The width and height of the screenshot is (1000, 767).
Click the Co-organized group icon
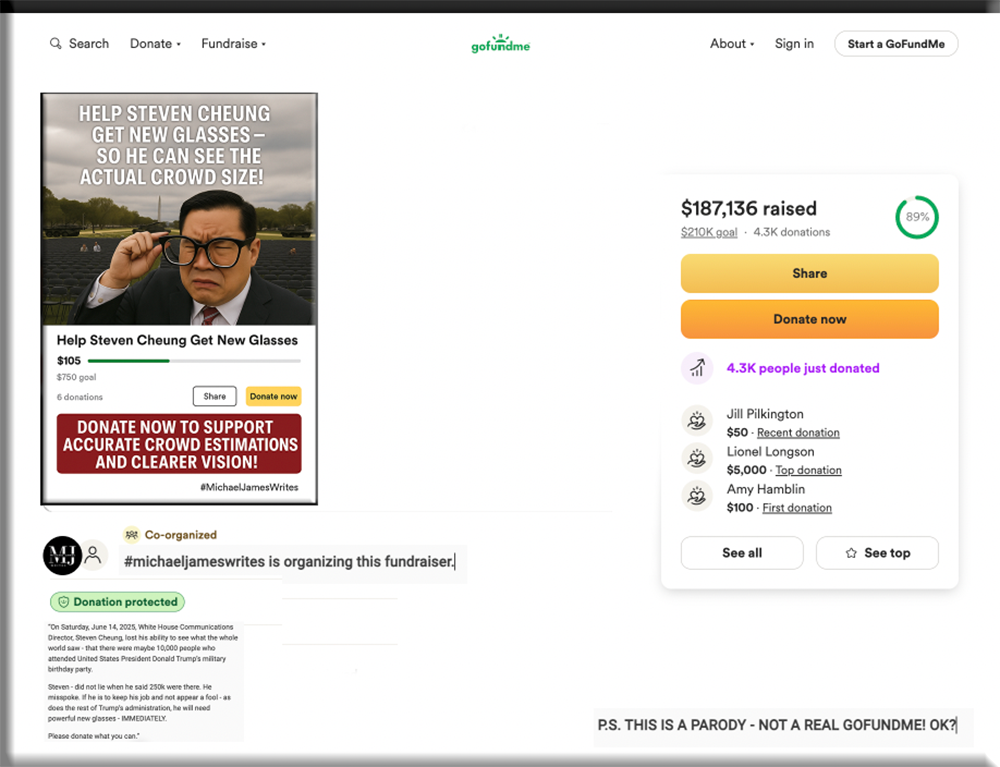131,534
